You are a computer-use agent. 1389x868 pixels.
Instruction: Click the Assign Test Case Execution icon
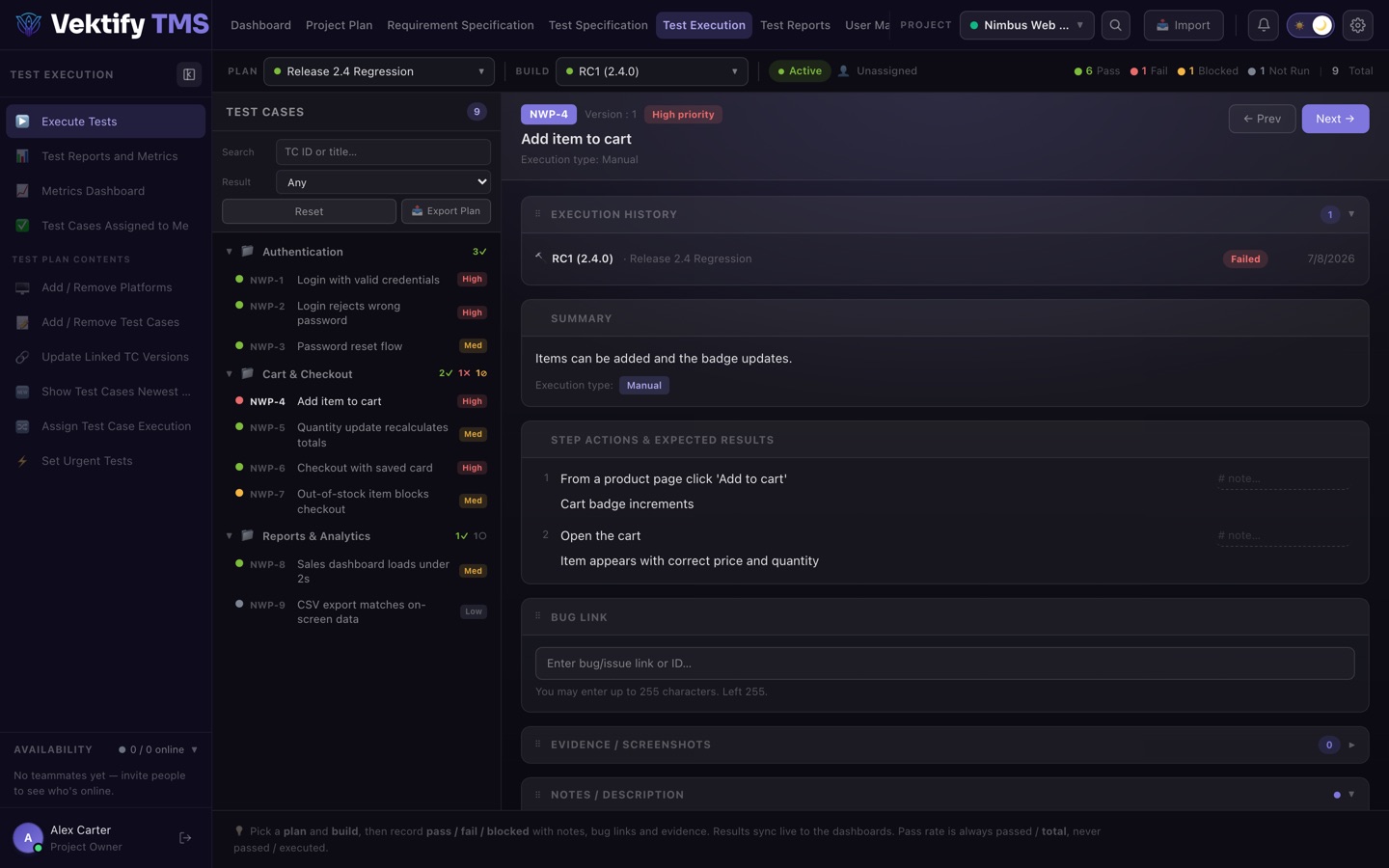22,426
